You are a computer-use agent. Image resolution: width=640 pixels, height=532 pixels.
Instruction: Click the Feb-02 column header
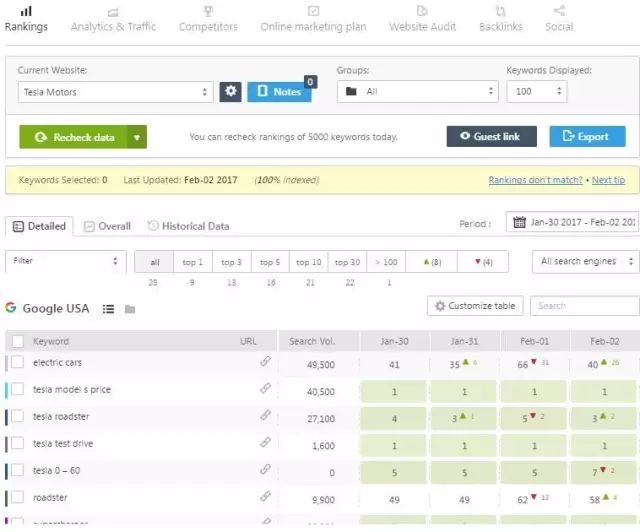tap(605, 341)
